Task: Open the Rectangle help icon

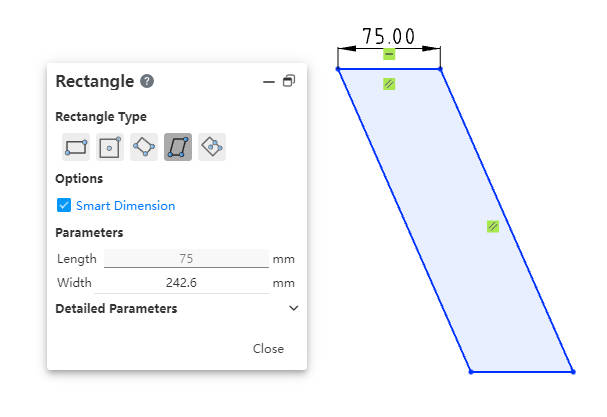Action: click(x=147, y=82)
